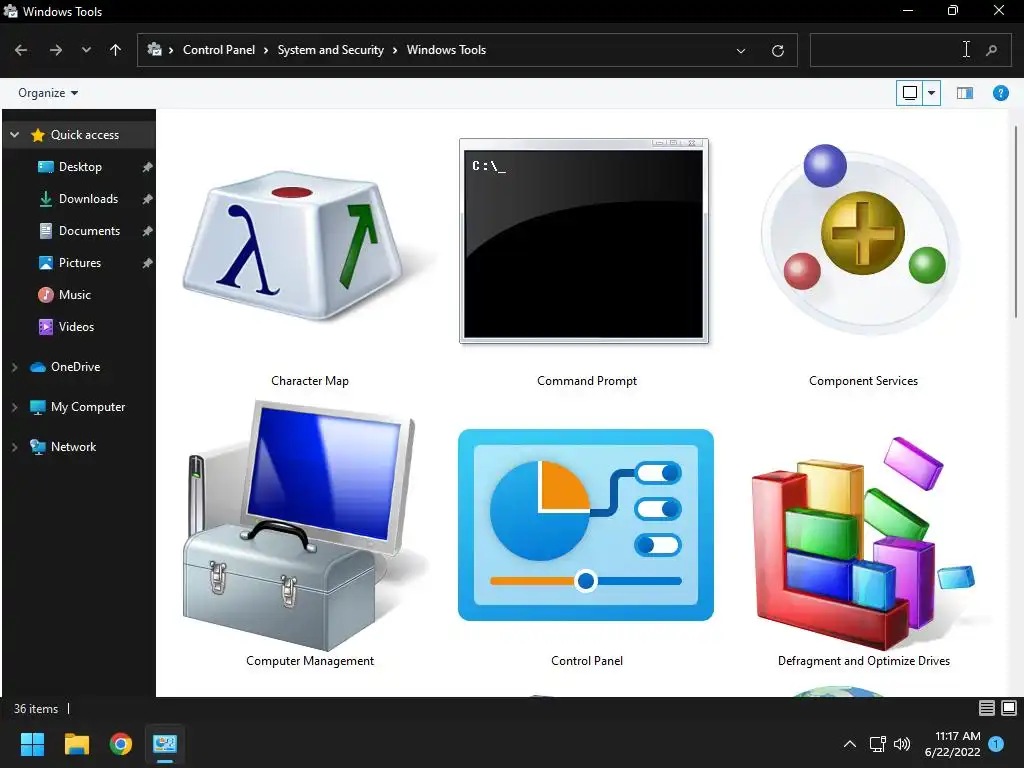Screen dimensions: 1024x768
Task: Refresh the Windows Tools folder
Action: click(777, 50)
